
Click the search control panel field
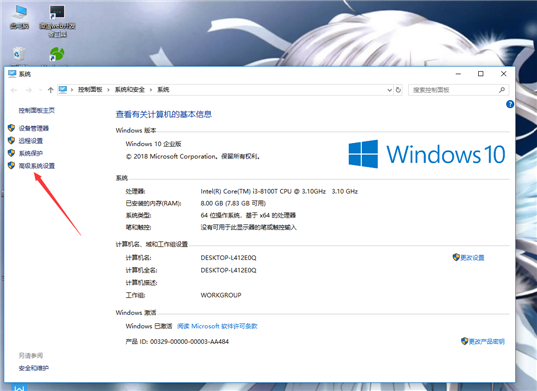[458, 90]
